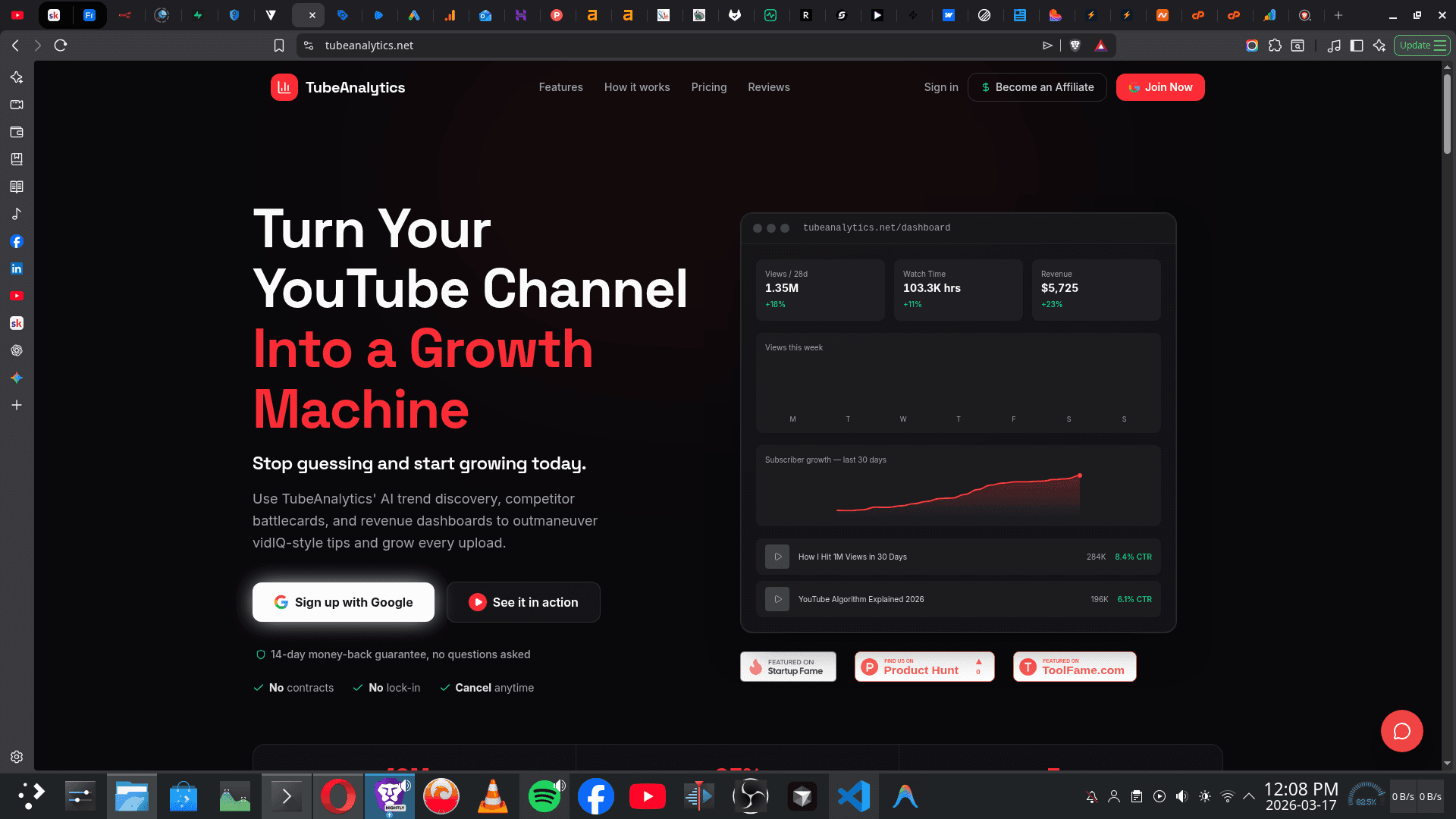
Task: Launch OBS Studio from the taskbar
Action: coord(750,796)
